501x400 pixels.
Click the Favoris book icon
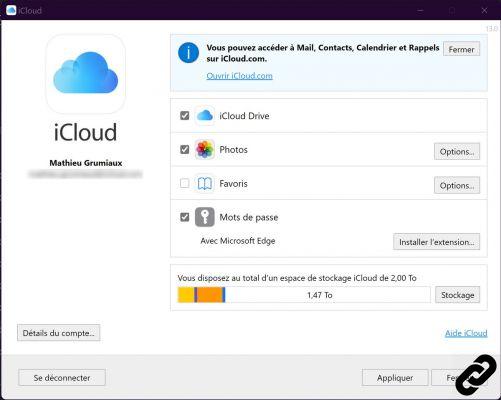pos(205,183)
